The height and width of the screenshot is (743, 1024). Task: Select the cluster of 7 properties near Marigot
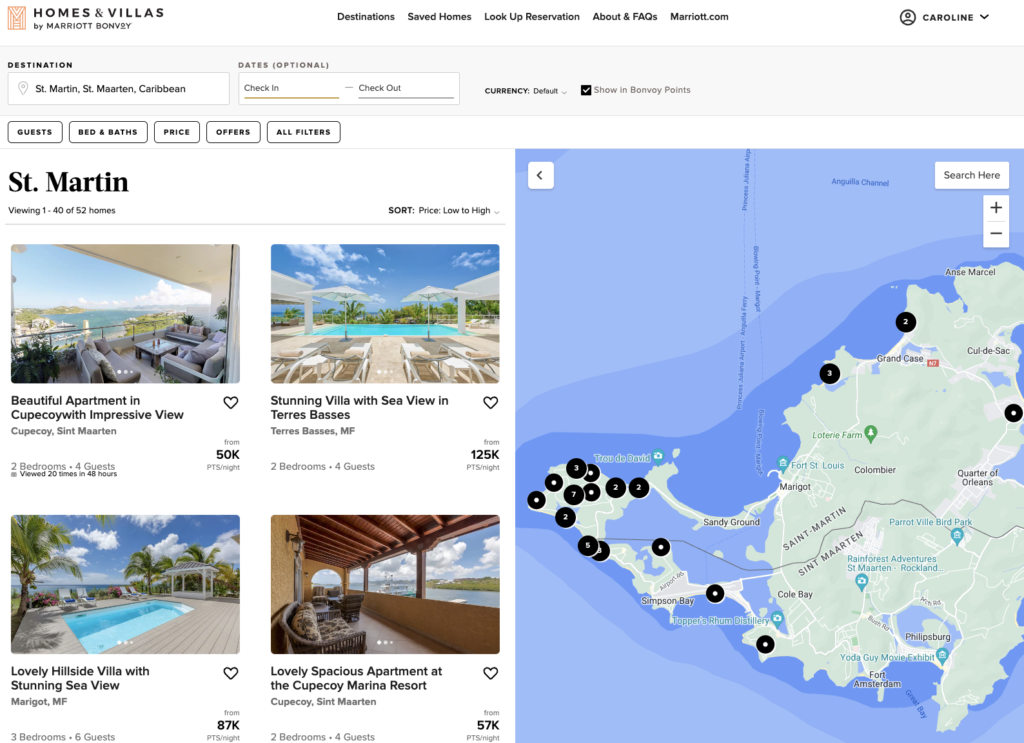pos(573,494)
